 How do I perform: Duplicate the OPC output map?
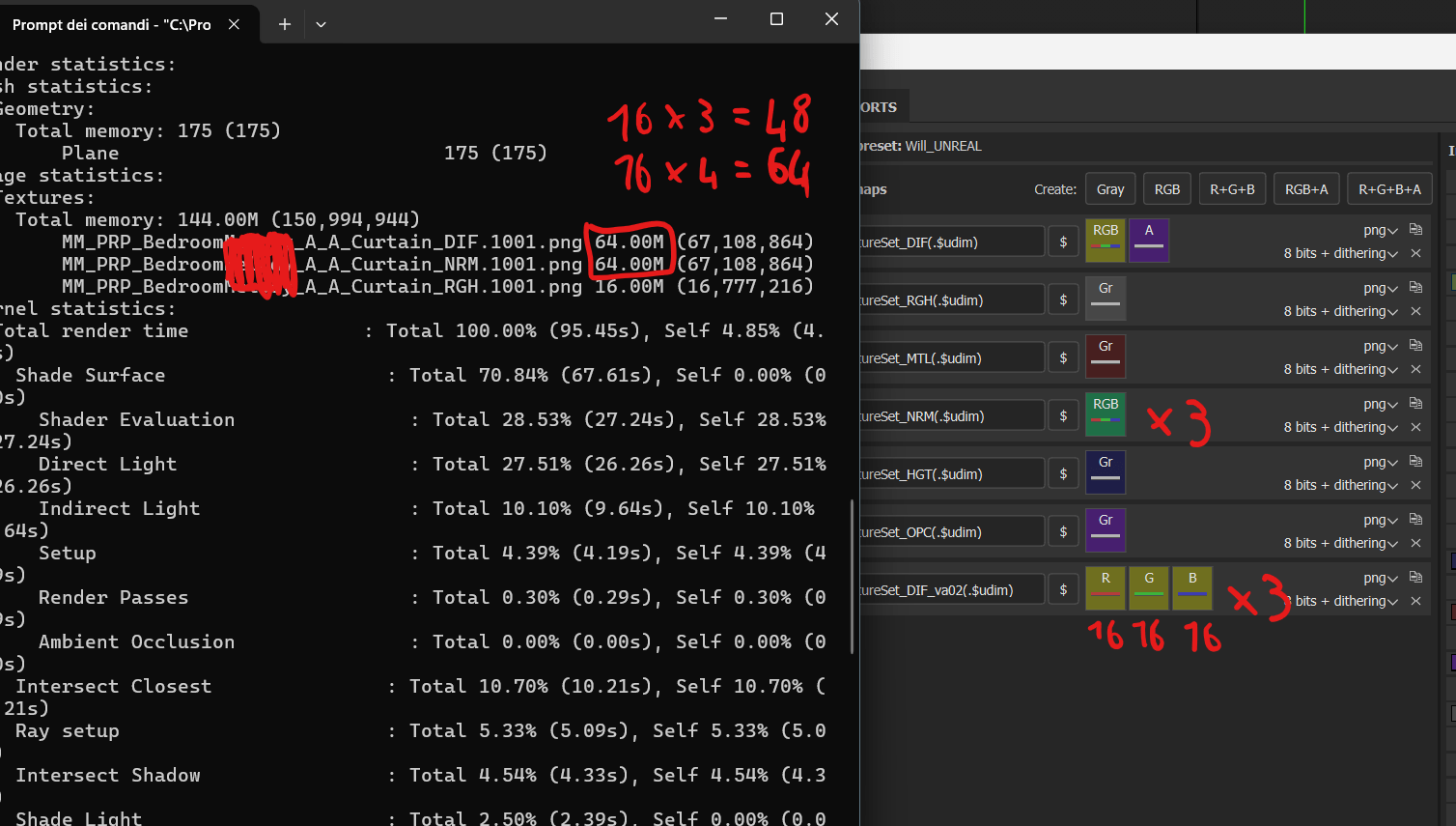coord(1415,520)
